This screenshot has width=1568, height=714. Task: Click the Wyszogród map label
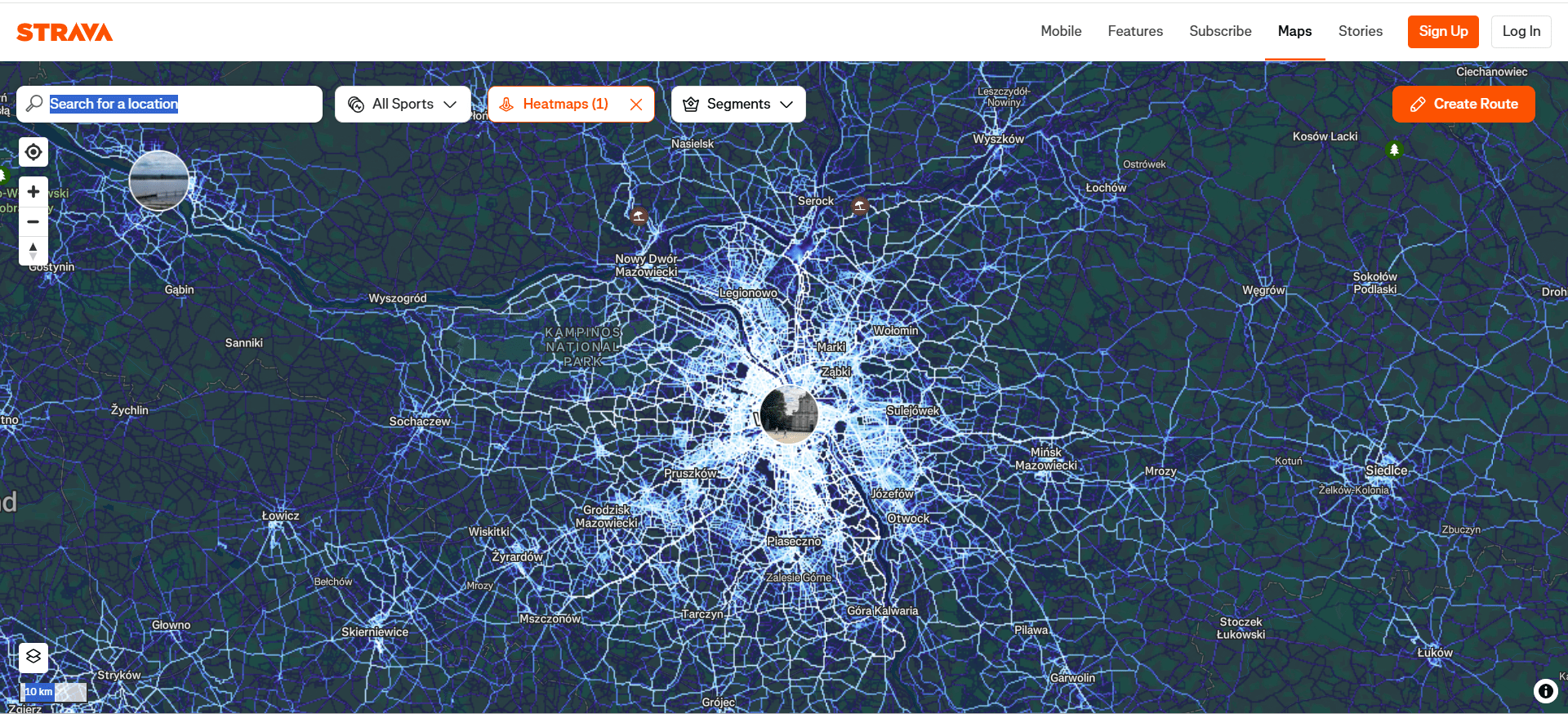pyautogui.click(x=398, y=298)
